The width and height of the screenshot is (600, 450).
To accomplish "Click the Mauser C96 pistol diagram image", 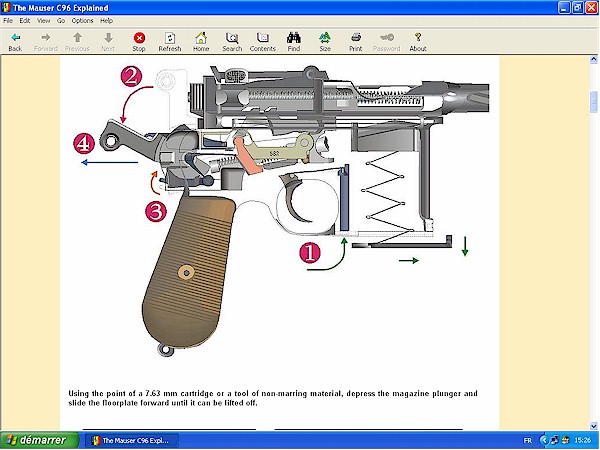I will [280, 210].
